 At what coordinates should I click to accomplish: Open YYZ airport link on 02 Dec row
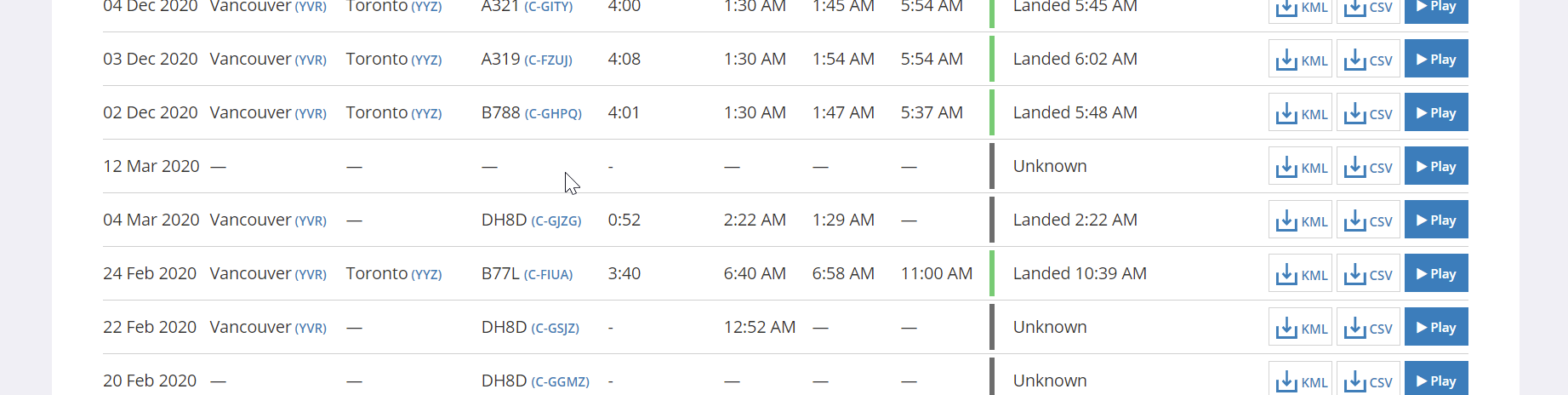[426, 114]
